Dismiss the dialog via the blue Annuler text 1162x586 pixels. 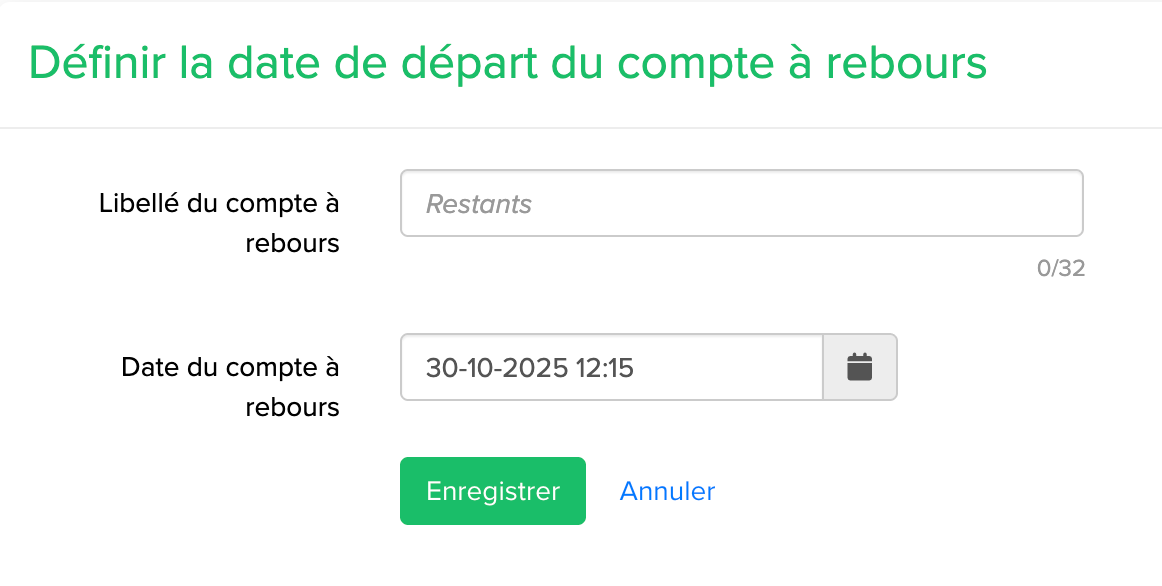667,491
